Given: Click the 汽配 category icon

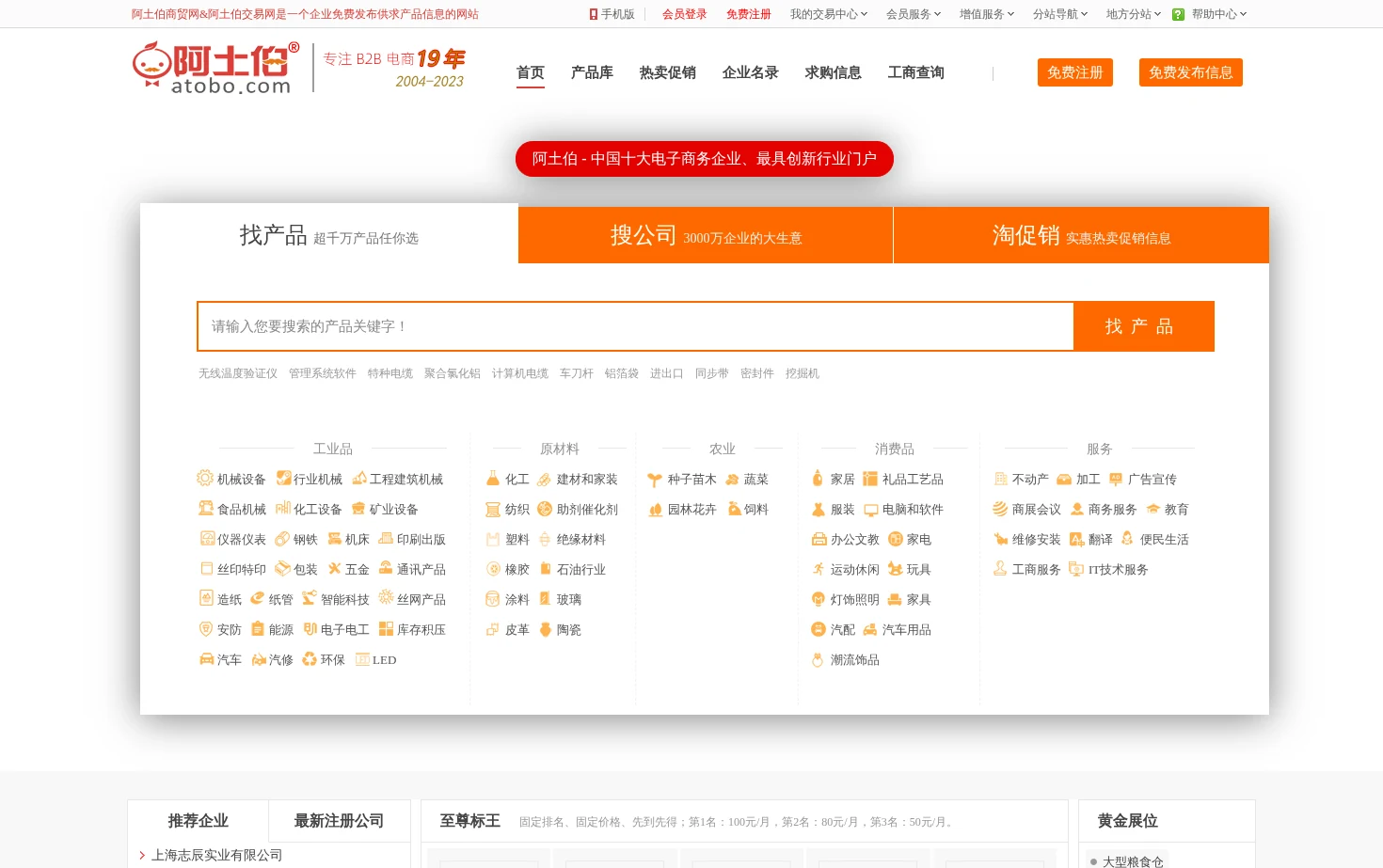Looking at the screenshot, I should click(x=819, y=629).
